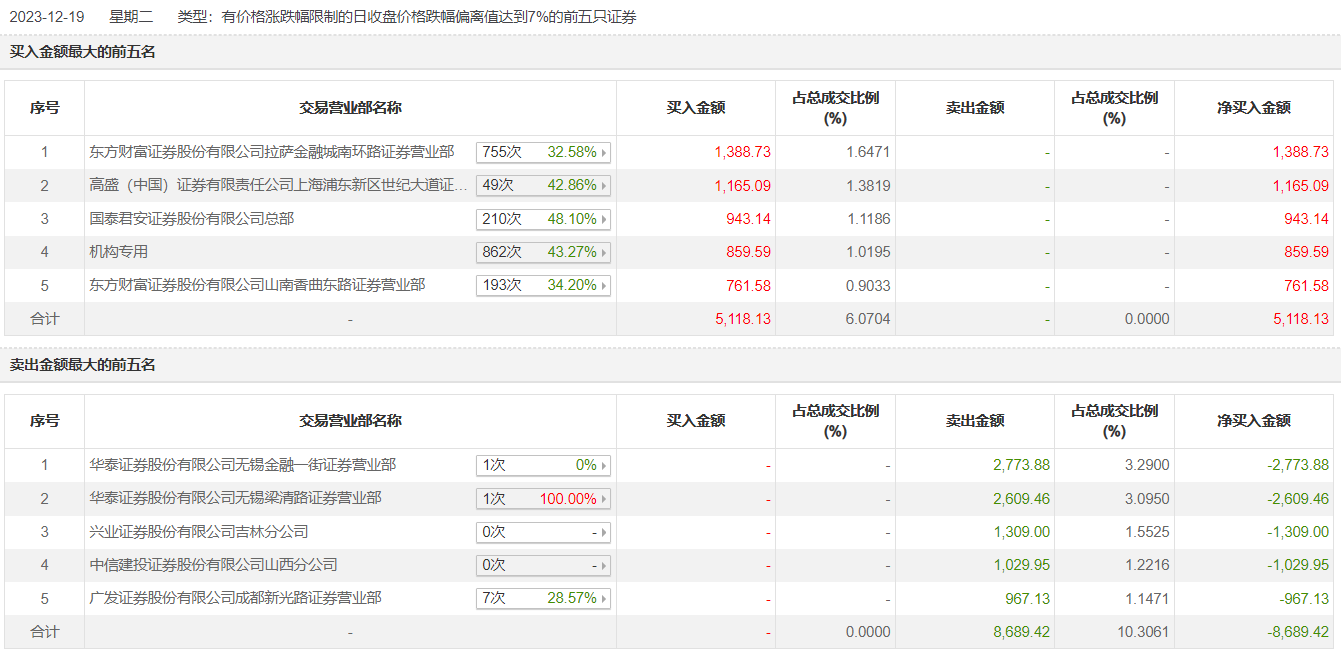Click sell total 8,689.42
Viewport: 1341px width, 659px height.
tap(1021, 632)
